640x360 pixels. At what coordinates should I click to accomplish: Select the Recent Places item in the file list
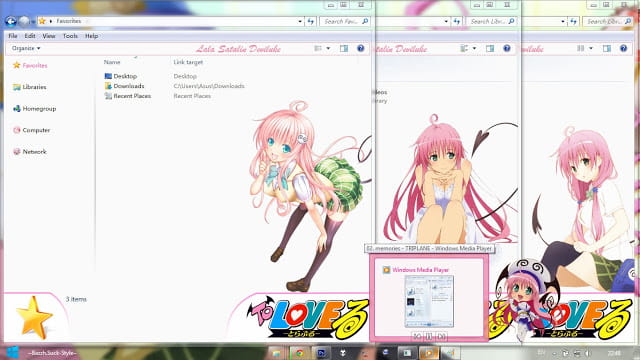coord(128,96)
